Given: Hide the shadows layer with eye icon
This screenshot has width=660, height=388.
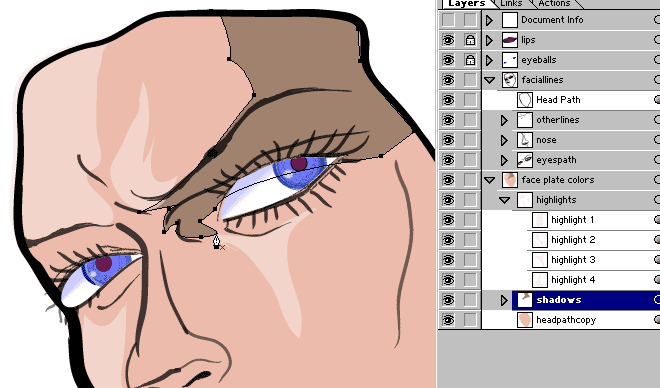Looking at the screenshot, I should click(448, 300).
